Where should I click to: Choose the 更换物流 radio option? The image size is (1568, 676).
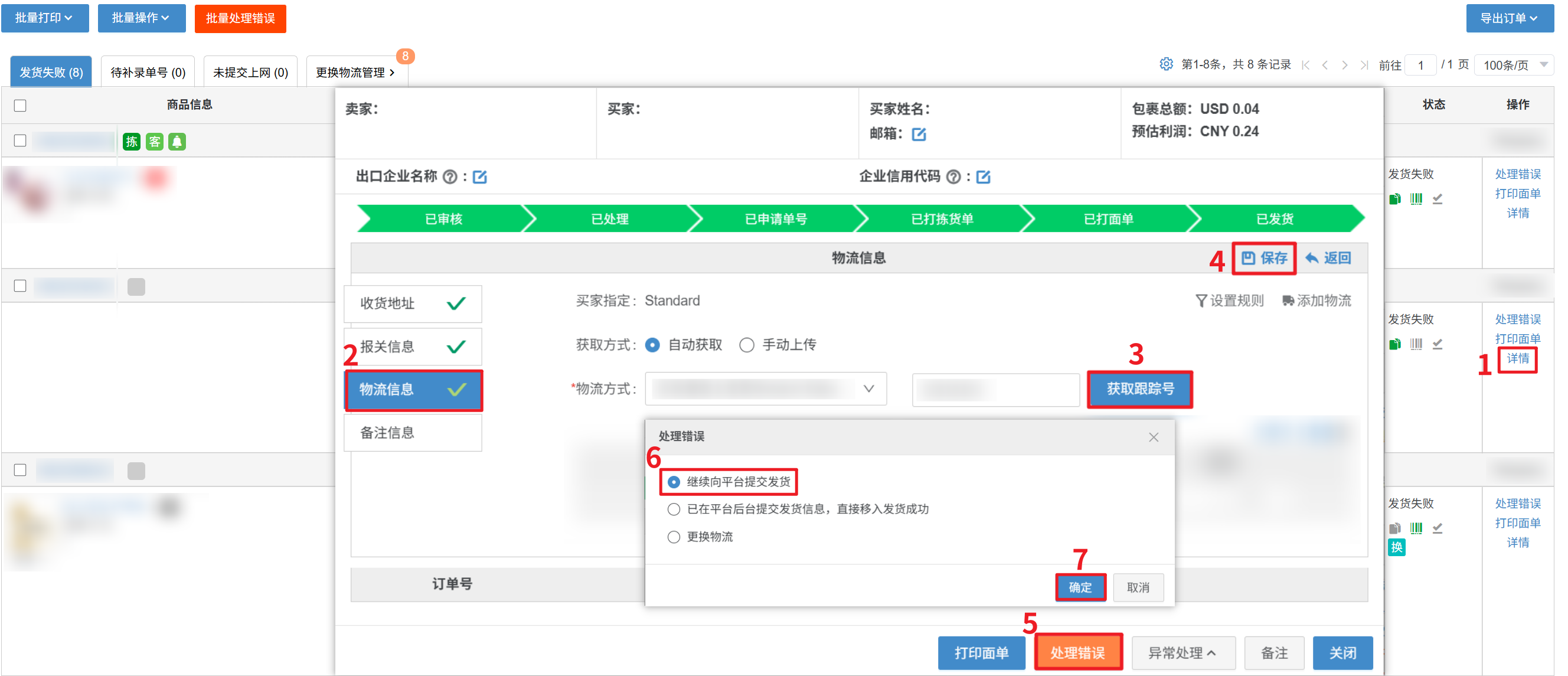(673, 537)
